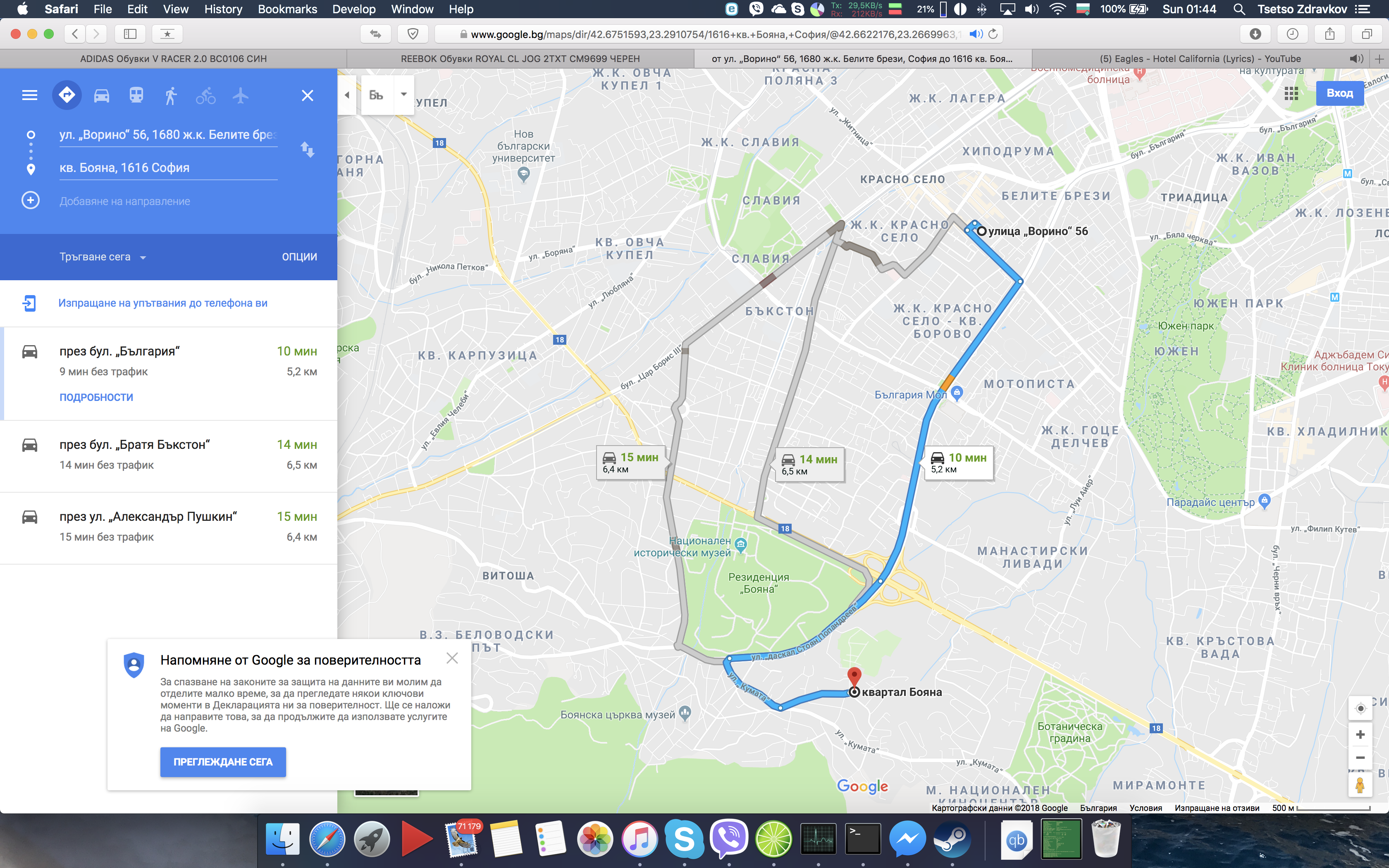Image resolution: width=1389 pixels, height=868 pixels.
Task: Select driving travel mode car icon
Action: coord(102,95)
